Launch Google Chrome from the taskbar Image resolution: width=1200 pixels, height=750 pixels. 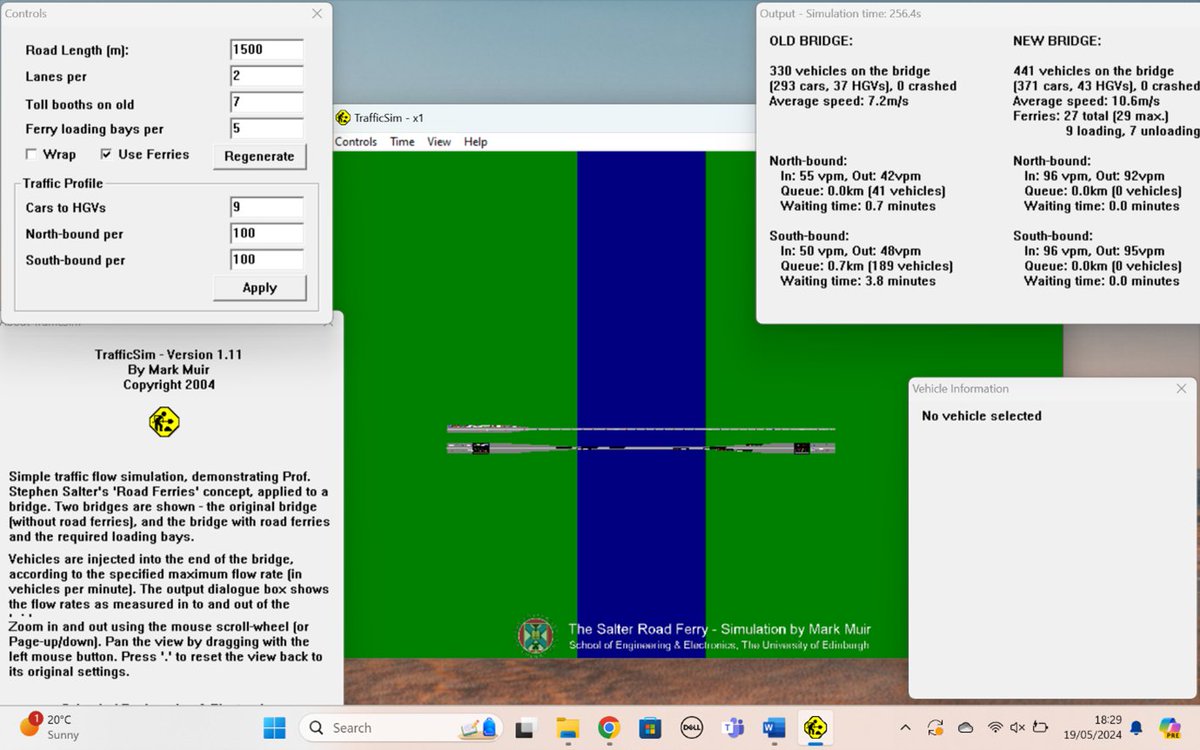click(608, 728)
